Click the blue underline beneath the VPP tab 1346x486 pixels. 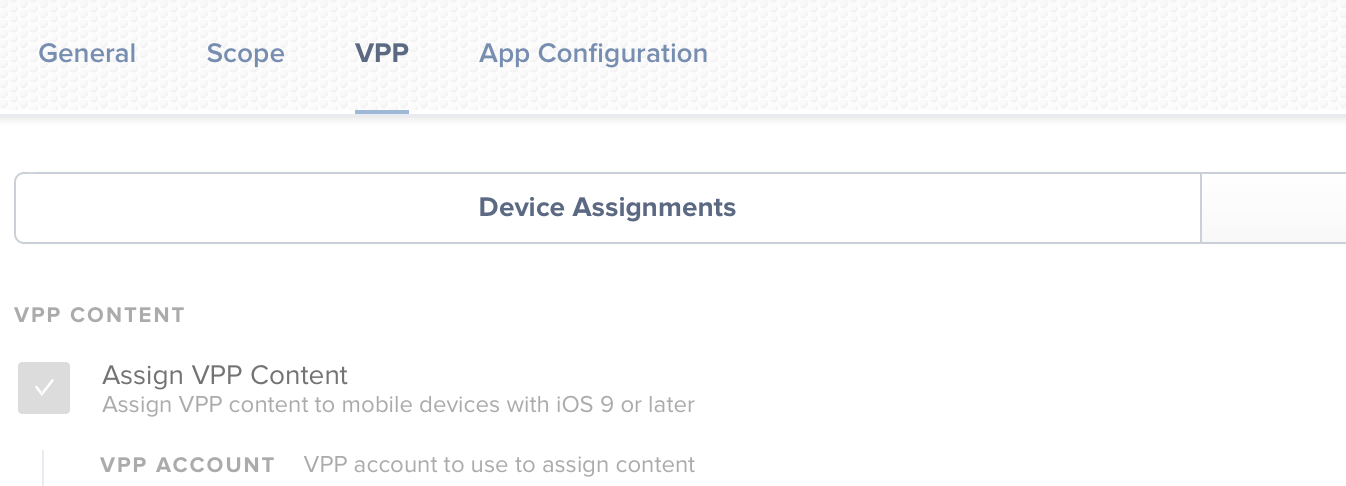point(382,111)
